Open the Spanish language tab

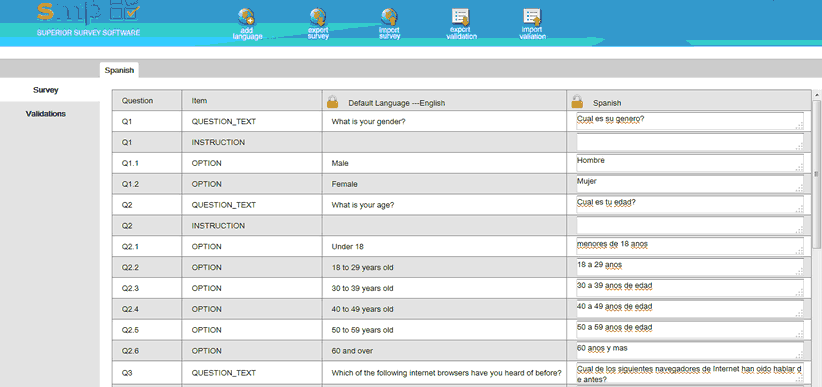click(x=119, y=70)
